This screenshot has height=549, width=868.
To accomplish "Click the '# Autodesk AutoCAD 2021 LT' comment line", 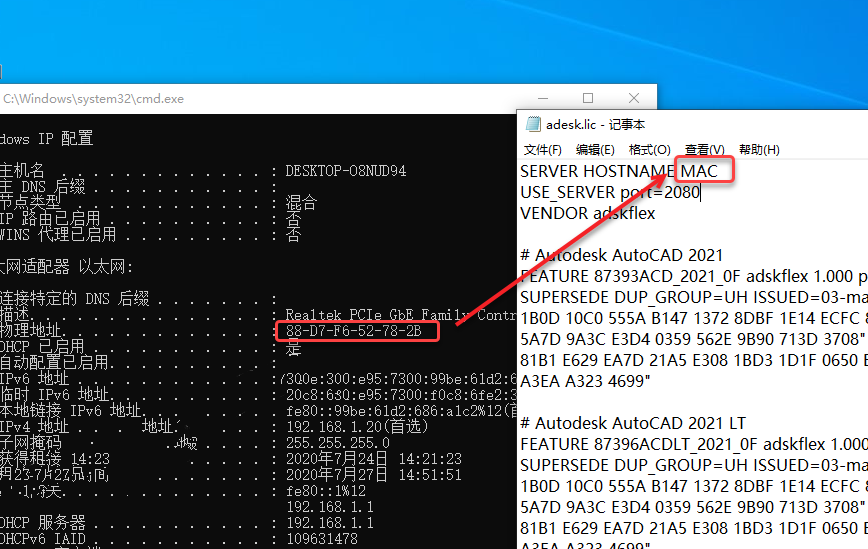I will point(633,423).
